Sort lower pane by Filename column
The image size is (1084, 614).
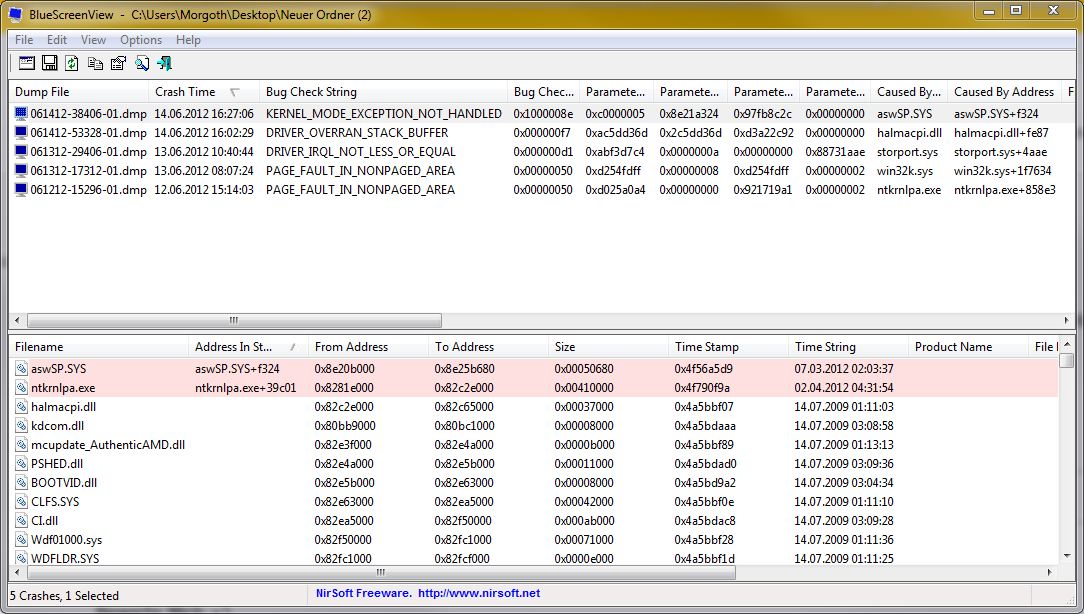pos(99,347)
